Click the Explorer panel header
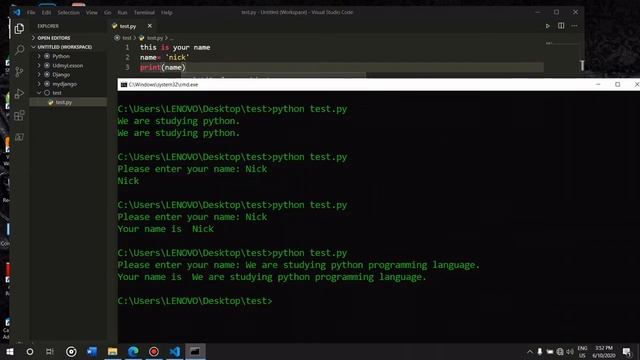640x360 pixels. coord(48,26)
